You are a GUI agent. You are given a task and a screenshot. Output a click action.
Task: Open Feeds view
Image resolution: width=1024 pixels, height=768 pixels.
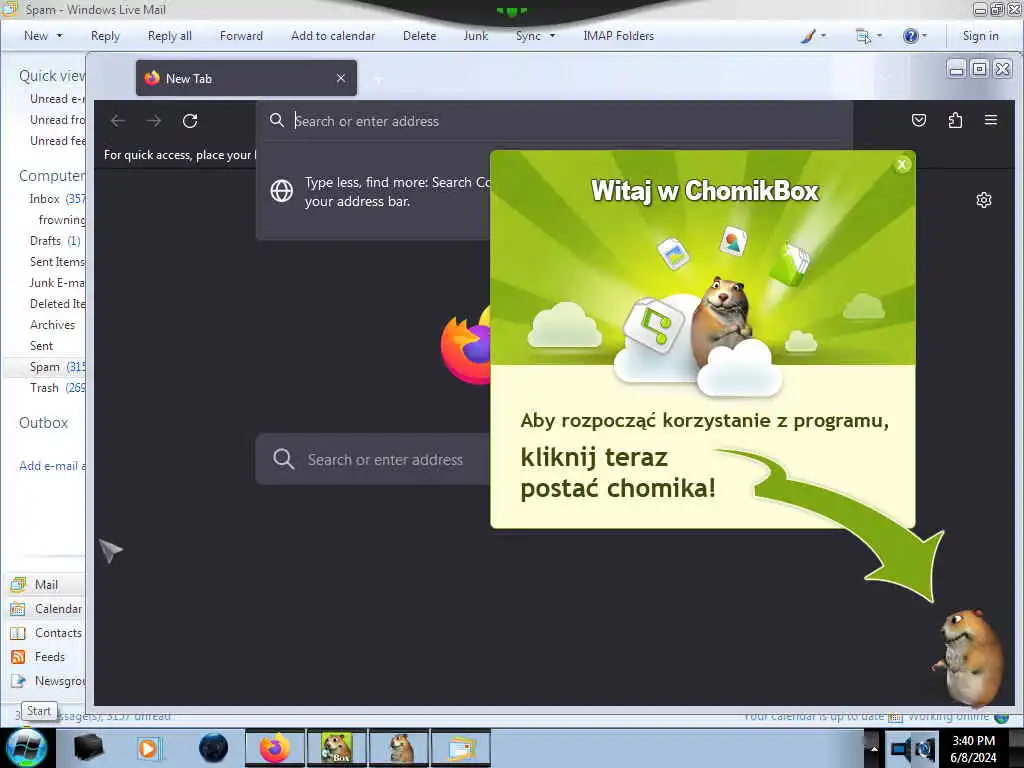coord(50,656)
